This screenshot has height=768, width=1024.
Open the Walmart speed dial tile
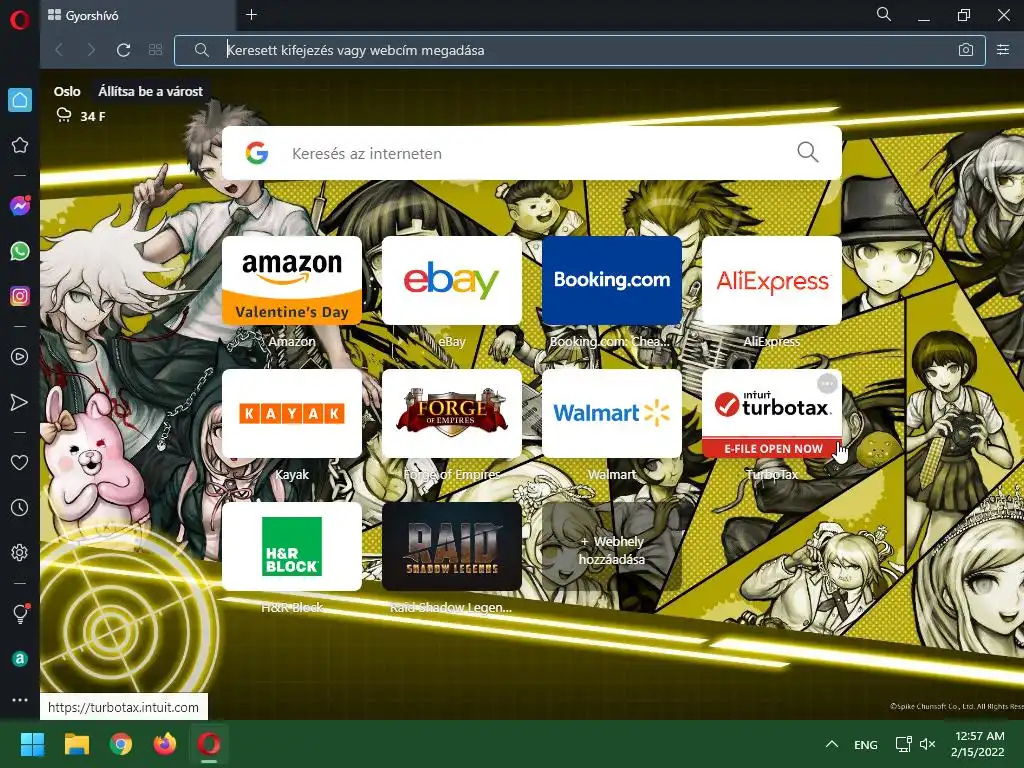612,413
